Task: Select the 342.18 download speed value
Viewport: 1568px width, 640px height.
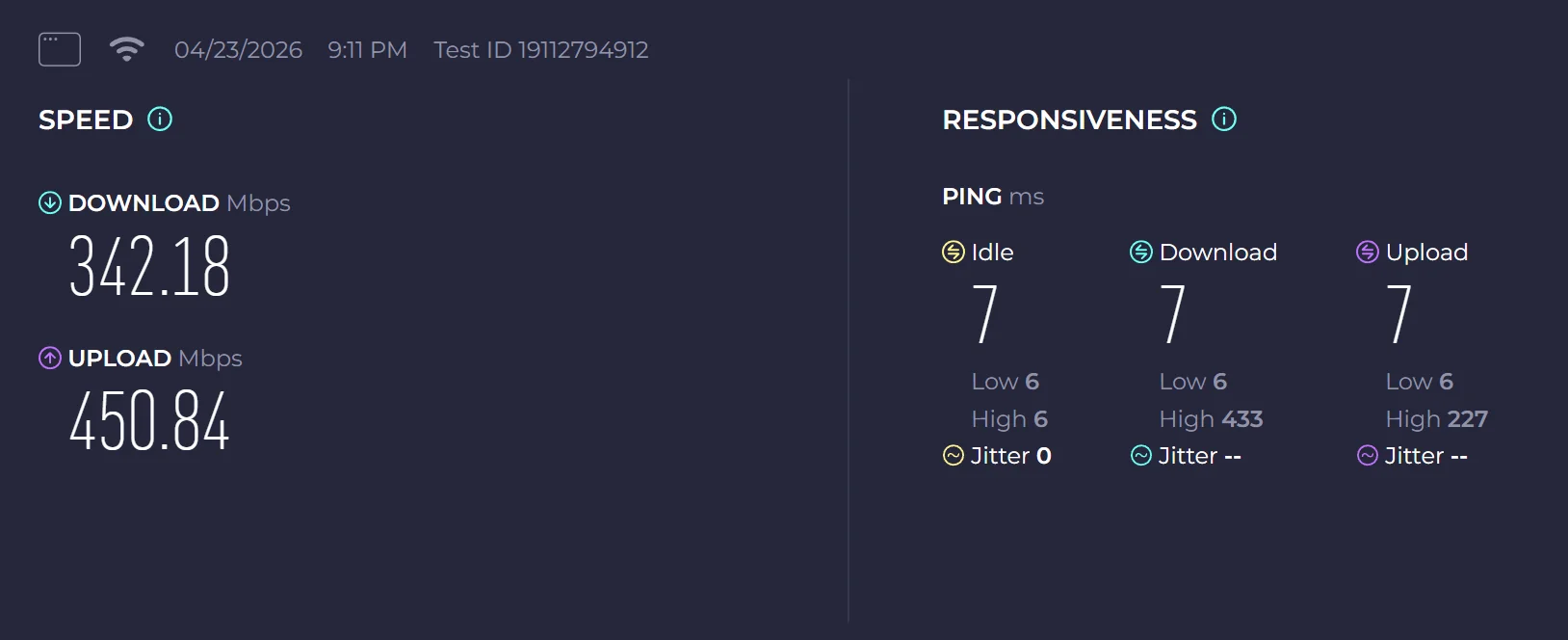Action: pos(149,266)
